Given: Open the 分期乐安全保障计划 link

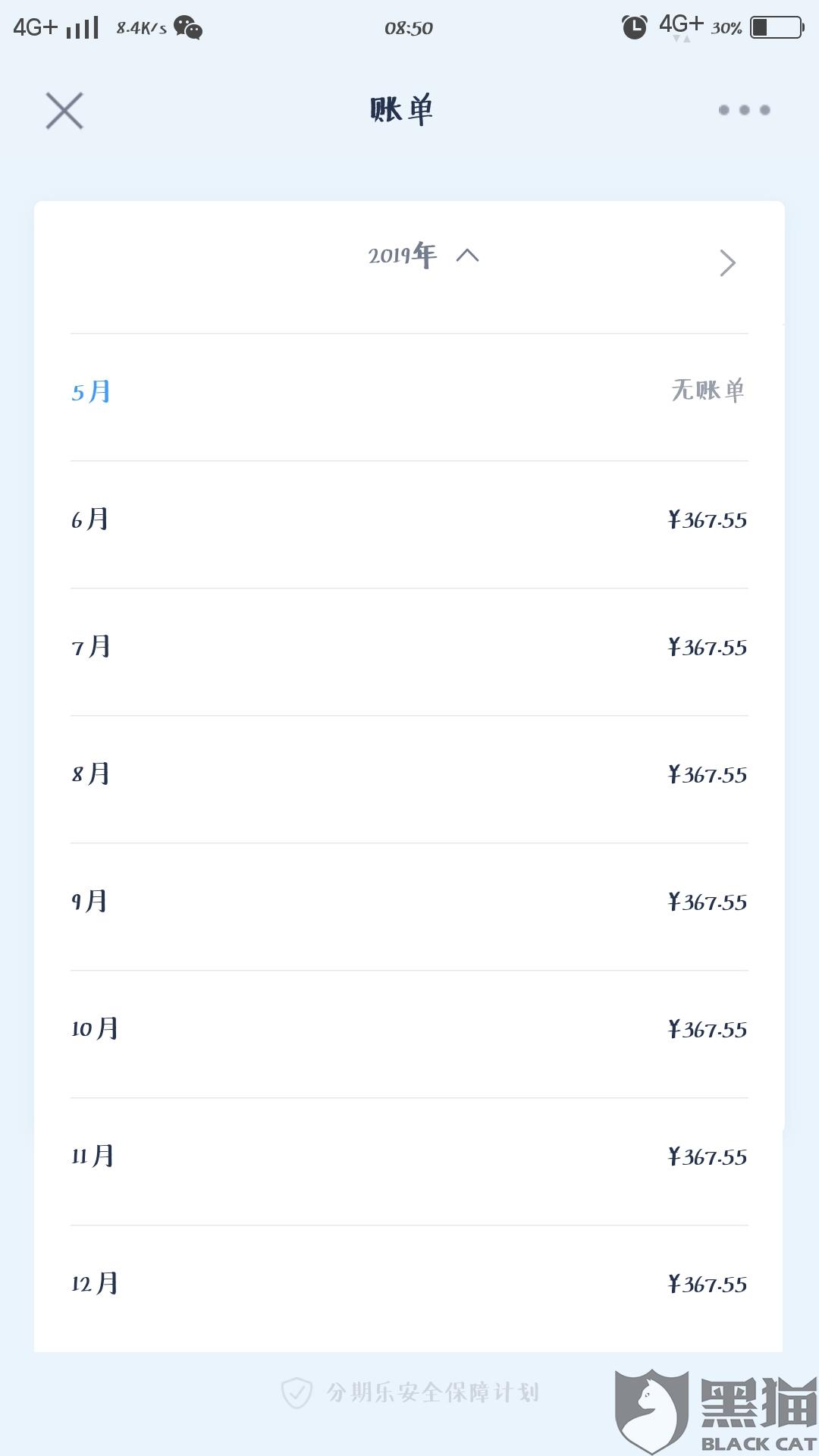Looking at the screenshot, I should pos(432,1392).
